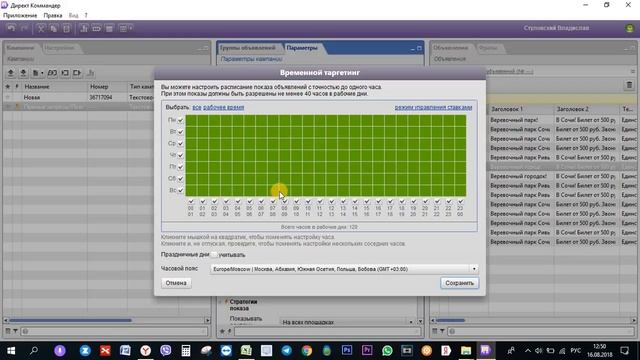Screen dimensions: 640x360
Task: Open Google Chrome from the taskbar
Action: point(307,351)
